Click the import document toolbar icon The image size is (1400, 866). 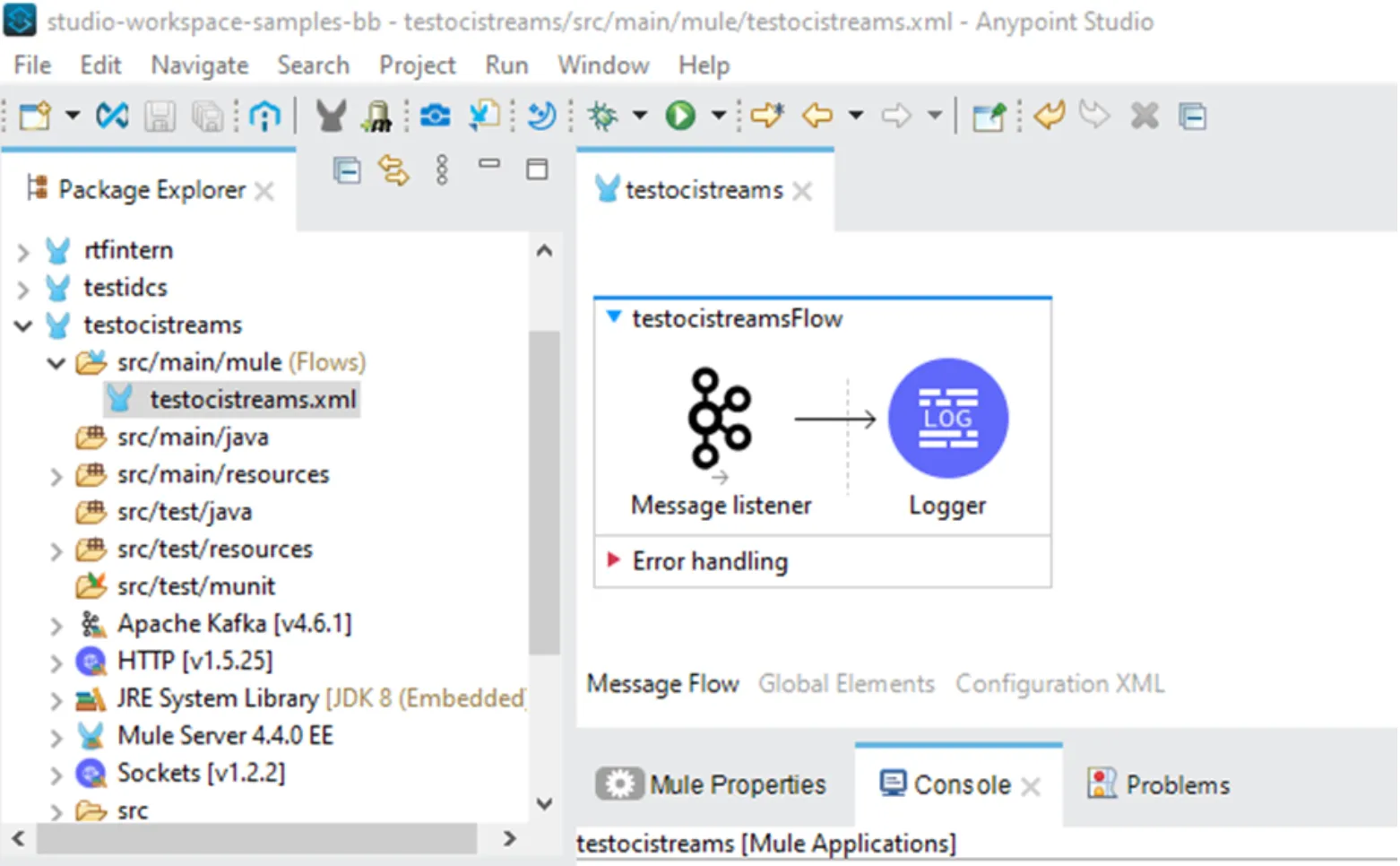pyautogui.click(x=484, y=116)
